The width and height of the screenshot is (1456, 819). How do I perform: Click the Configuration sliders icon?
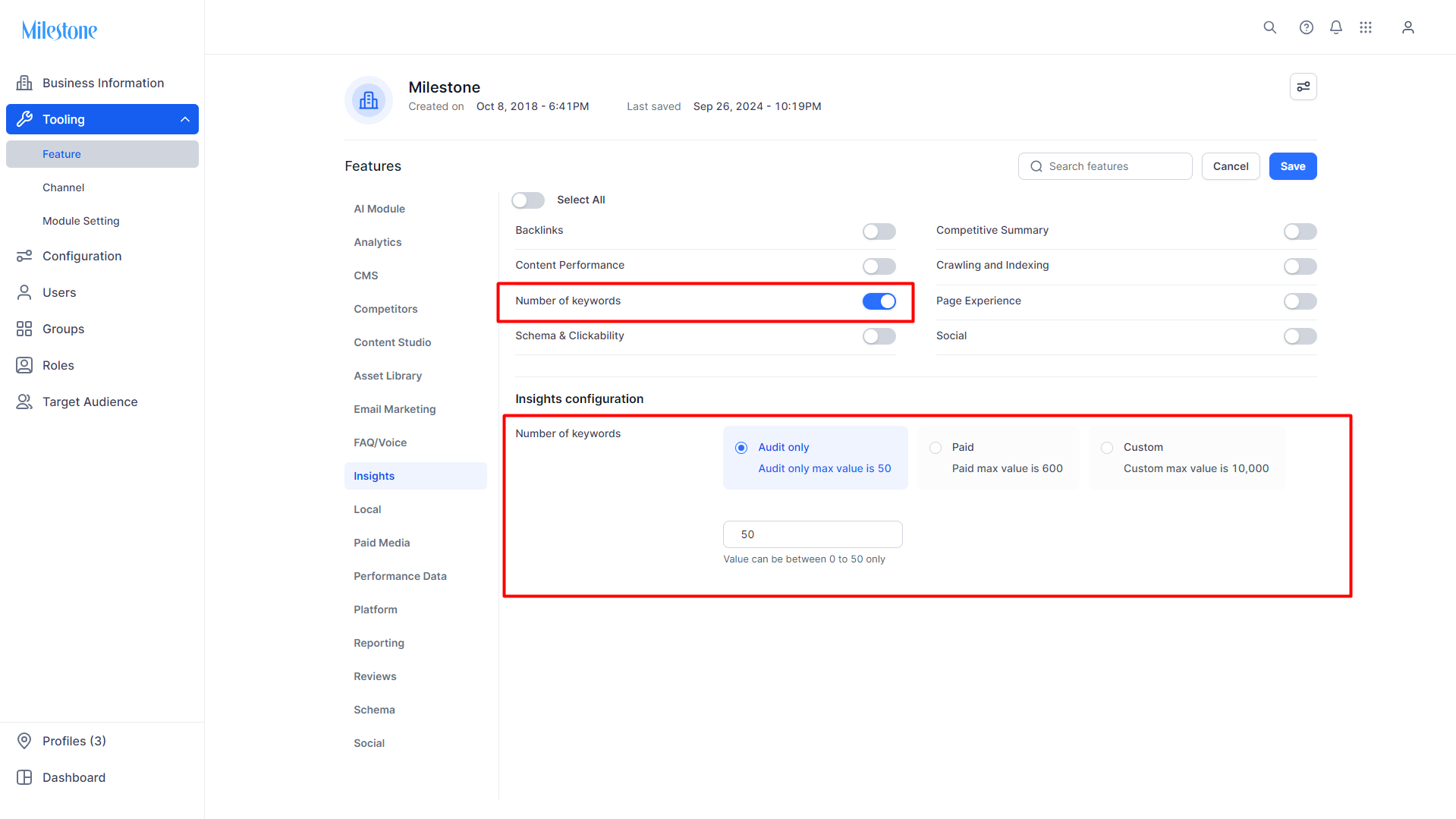(x=24, y=256)
